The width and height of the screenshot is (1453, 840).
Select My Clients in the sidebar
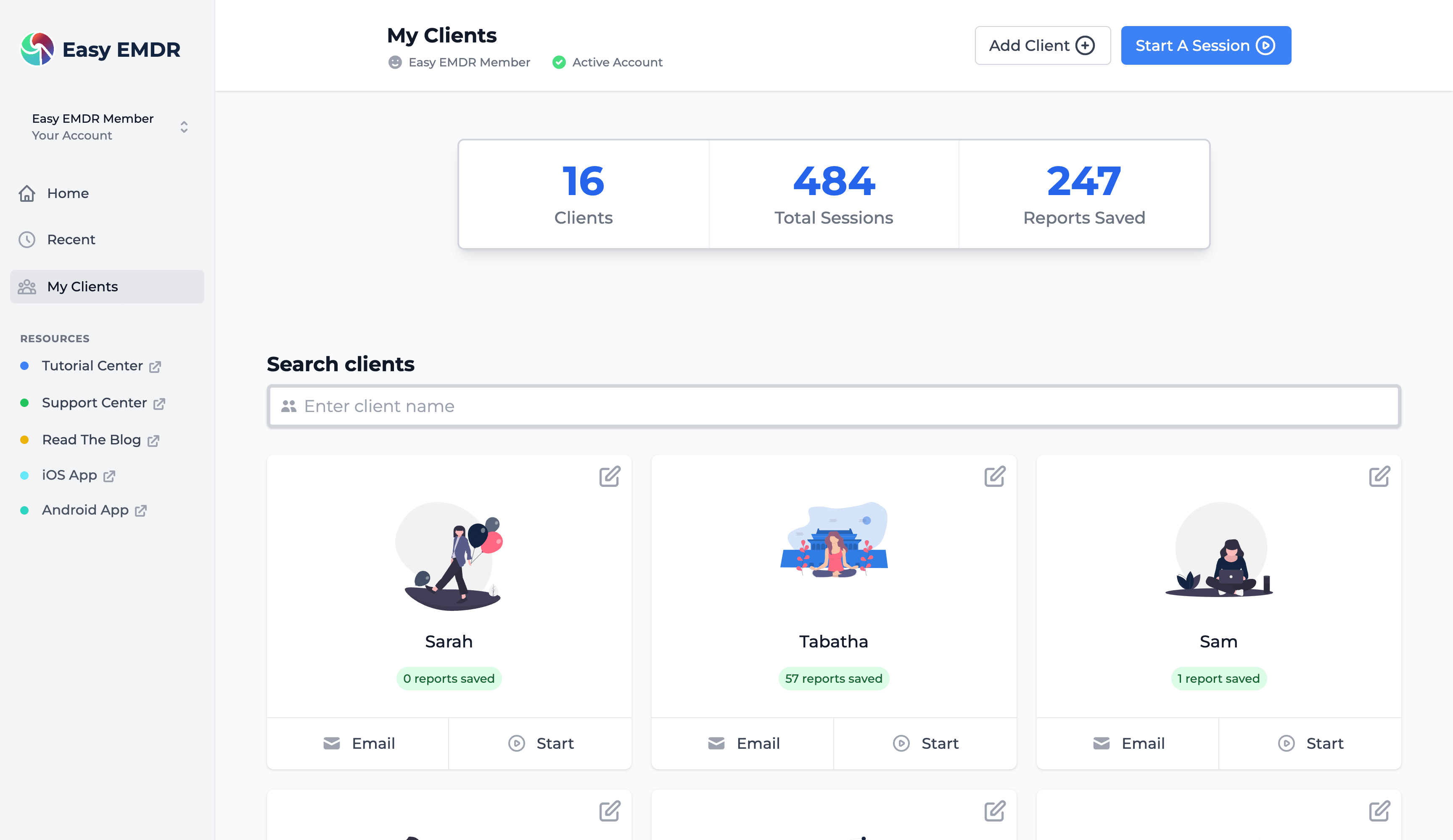pyautogui.click(x=82, y=287)
